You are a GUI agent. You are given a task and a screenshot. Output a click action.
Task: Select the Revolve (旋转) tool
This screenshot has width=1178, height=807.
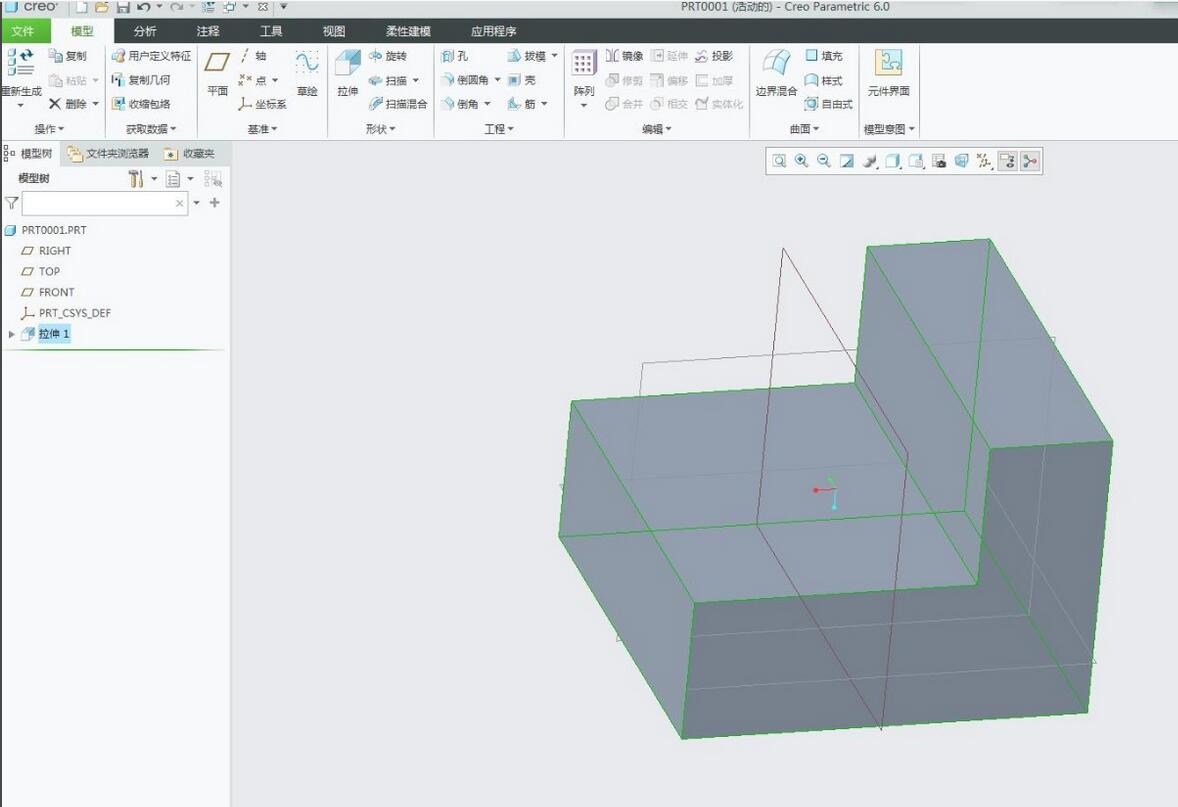click(x=388, y=56)
